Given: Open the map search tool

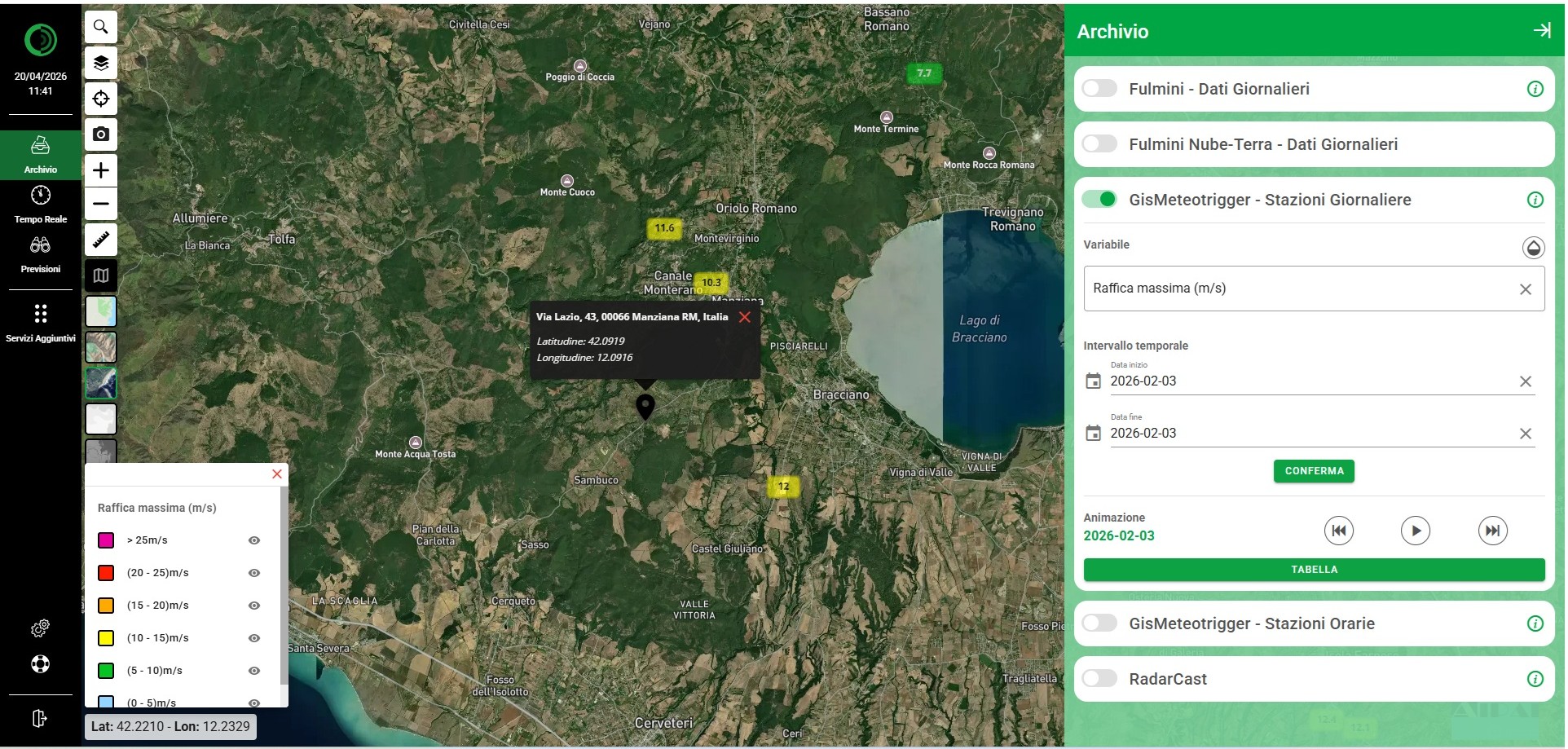Looking at the screenshot, I should [x=101, y=27].
